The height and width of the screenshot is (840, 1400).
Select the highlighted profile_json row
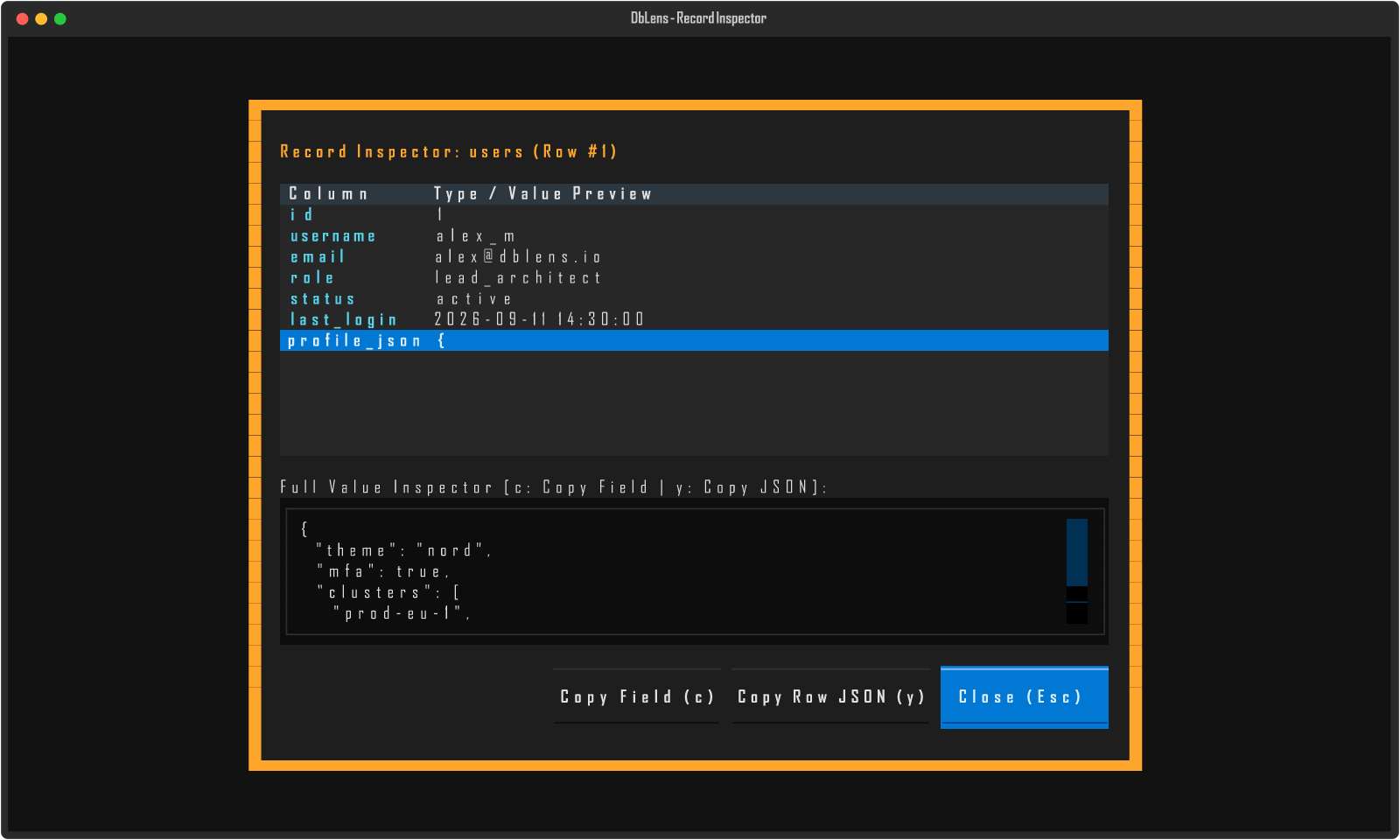point(694,340)
